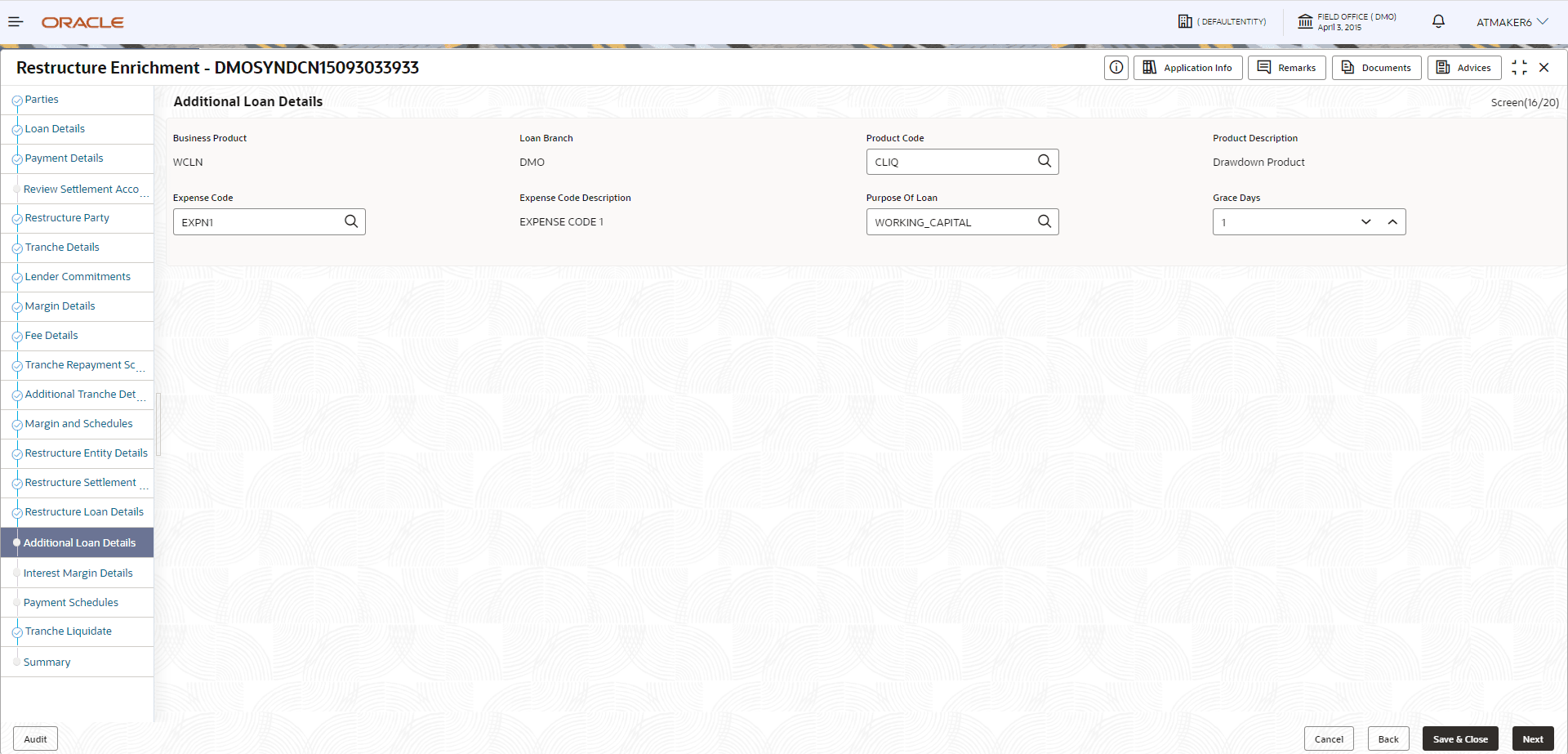The width and height of the screenshot is (1568, 754).
Task: Open the Purpose Of Loan lookup search
Action: (x=1045, y=221)
